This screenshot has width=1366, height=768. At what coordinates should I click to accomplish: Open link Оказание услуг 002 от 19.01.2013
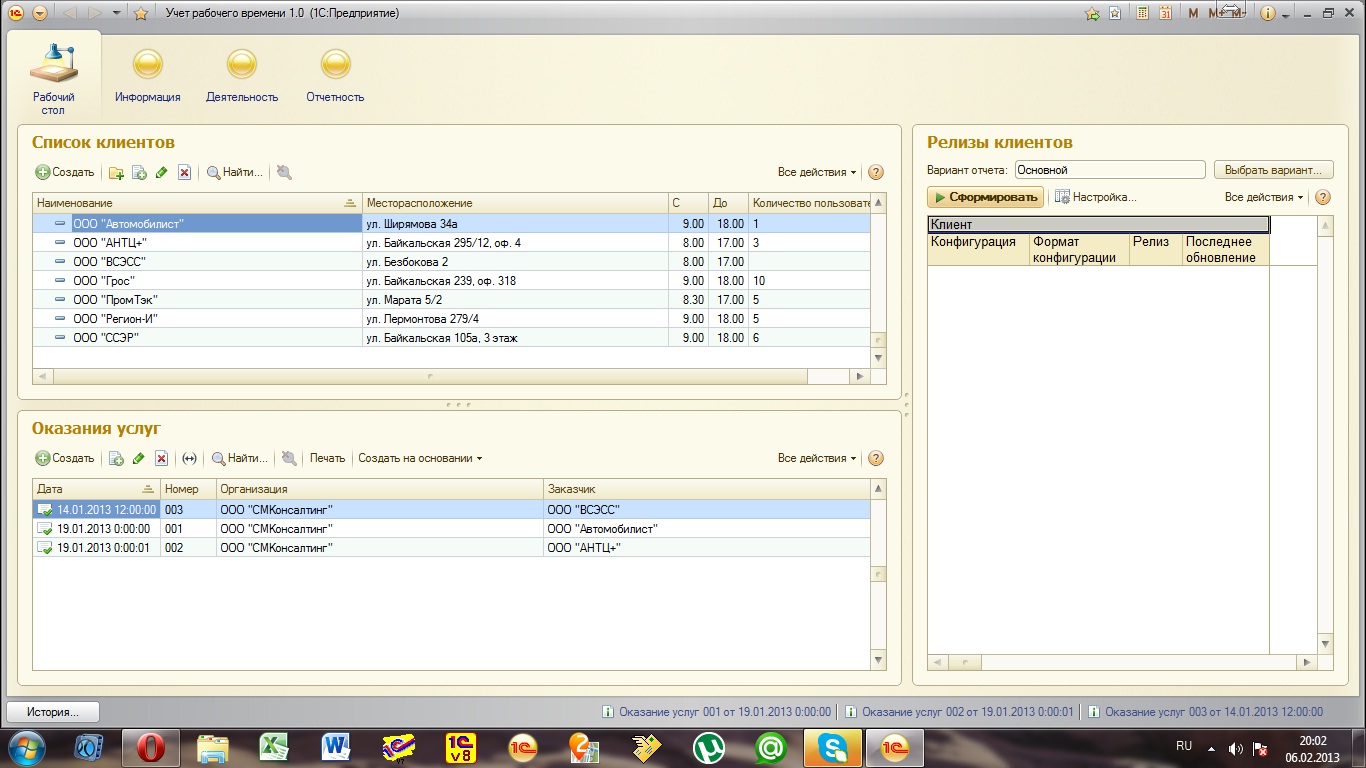click(959, 712)
